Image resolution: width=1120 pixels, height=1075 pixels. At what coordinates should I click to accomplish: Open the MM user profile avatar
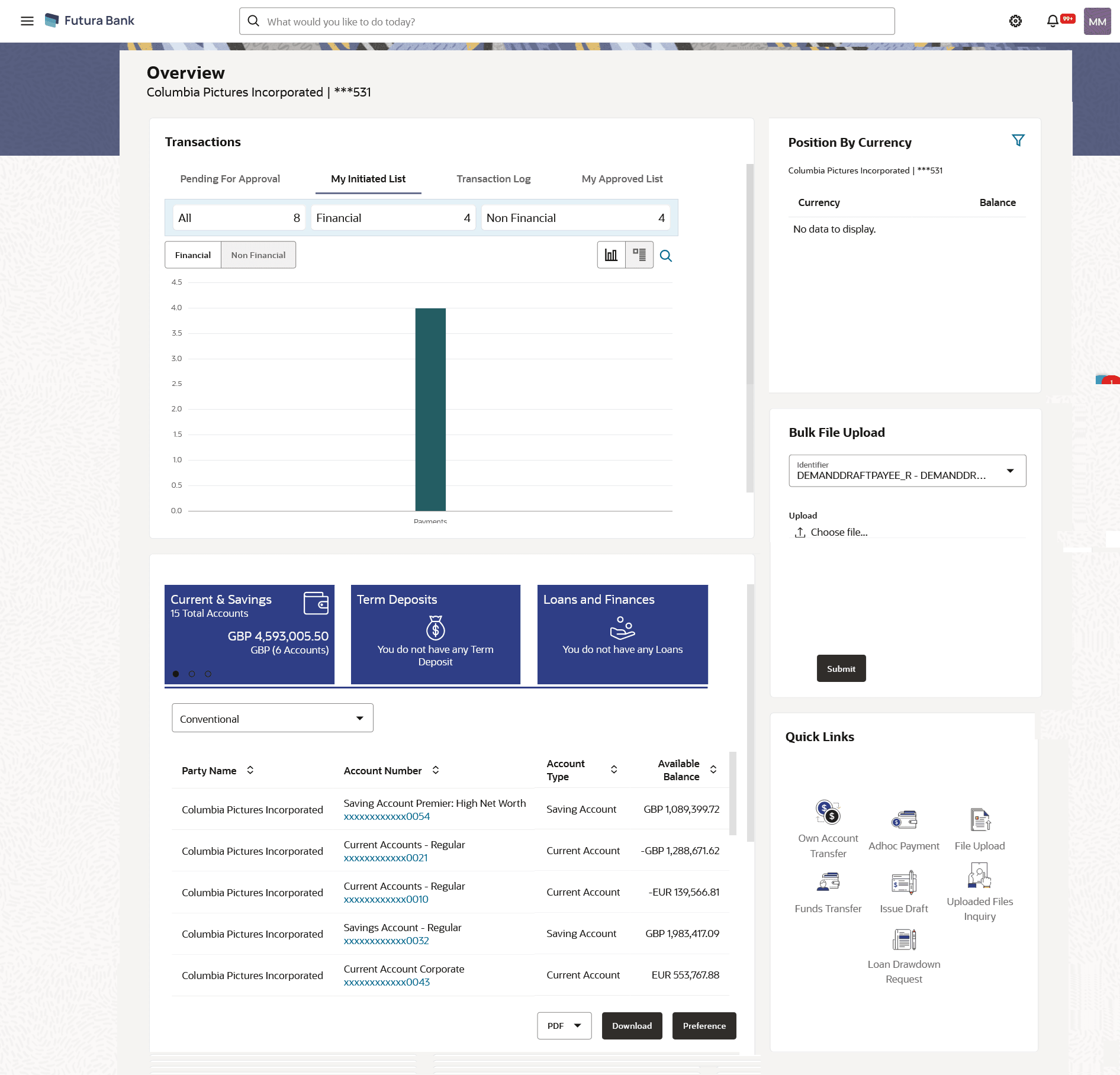click(x=1097, y=21)
